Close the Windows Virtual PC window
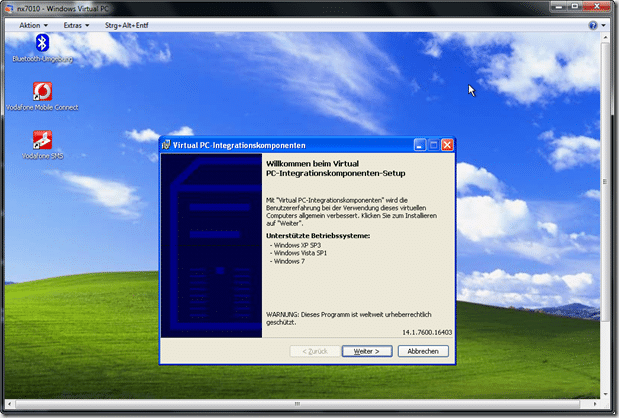This screenshot has height=418, width=619. click(597, 6)
